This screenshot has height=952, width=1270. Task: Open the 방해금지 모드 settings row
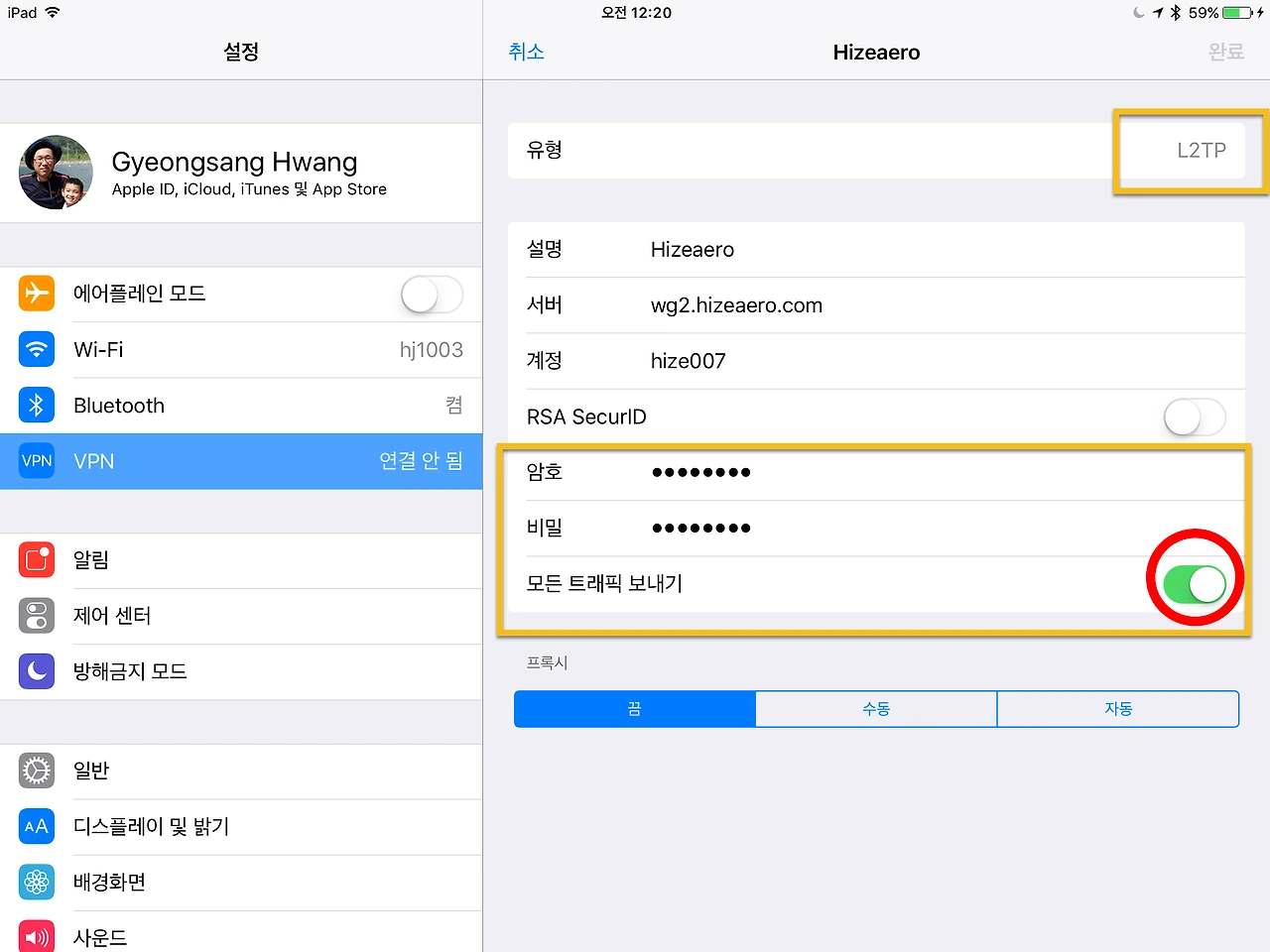(x=241, y=671)
